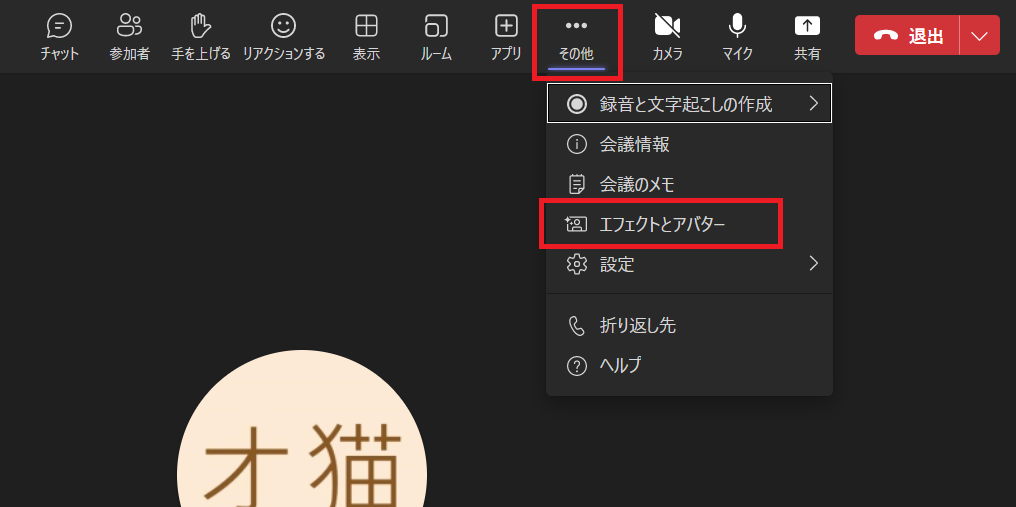Open the チャット (Chat) panel
This screenshot has width=1016, height=507.
click(59, 36)
